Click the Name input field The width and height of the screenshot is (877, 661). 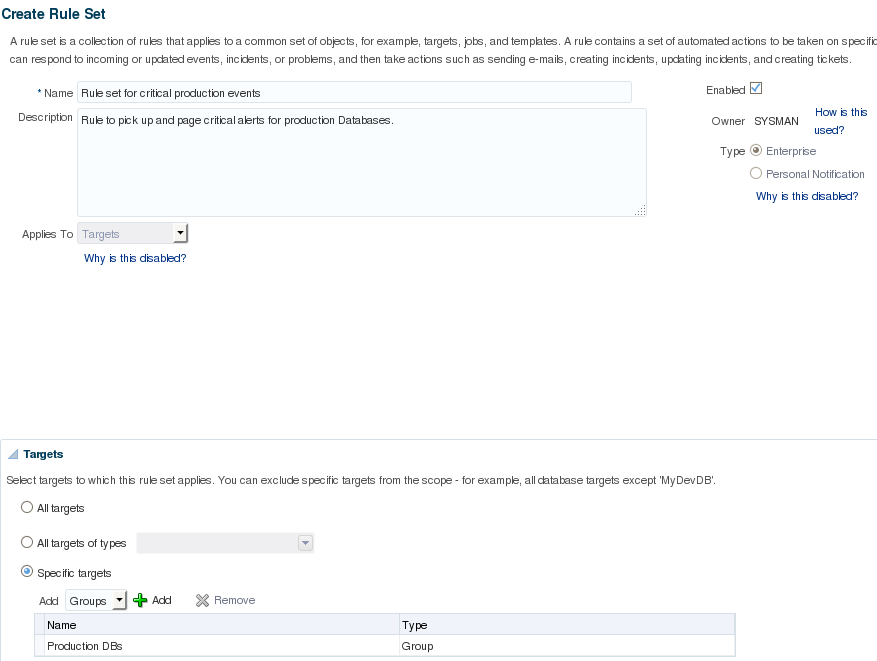[x=354, y=93]
